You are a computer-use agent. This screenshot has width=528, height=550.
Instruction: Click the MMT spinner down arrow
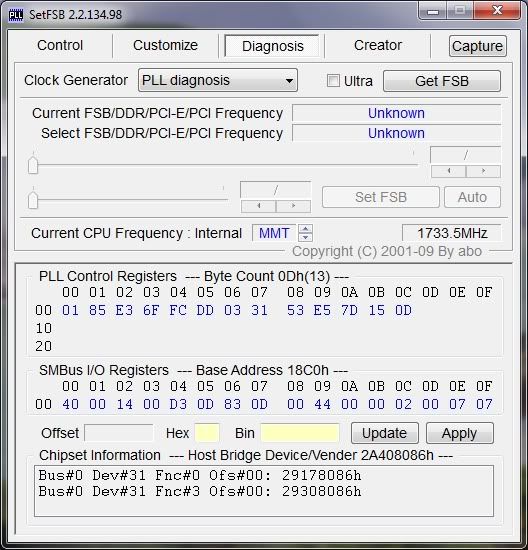pyautogui.click(x=305, y=237)
